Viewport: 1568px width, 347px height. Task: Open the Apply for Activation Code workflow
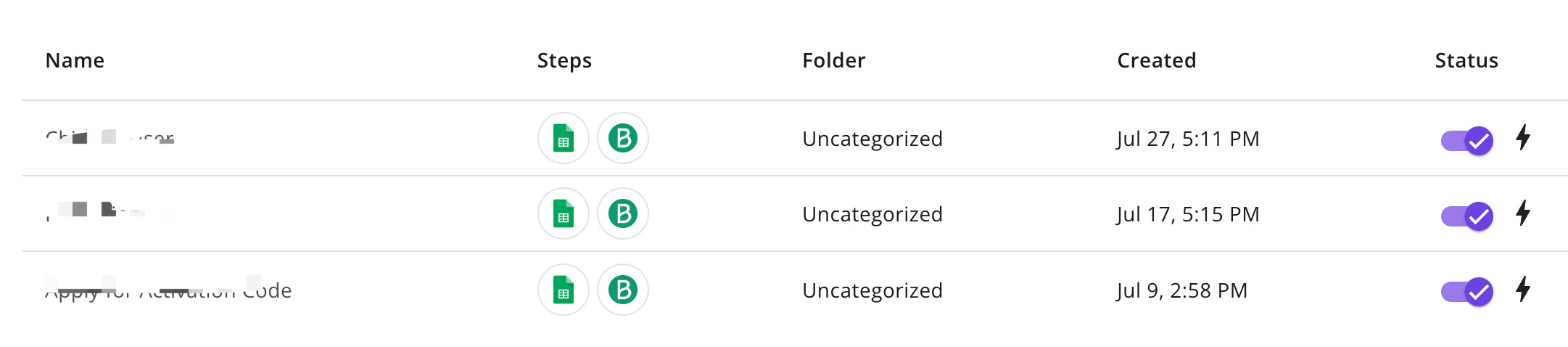(168, 290)
